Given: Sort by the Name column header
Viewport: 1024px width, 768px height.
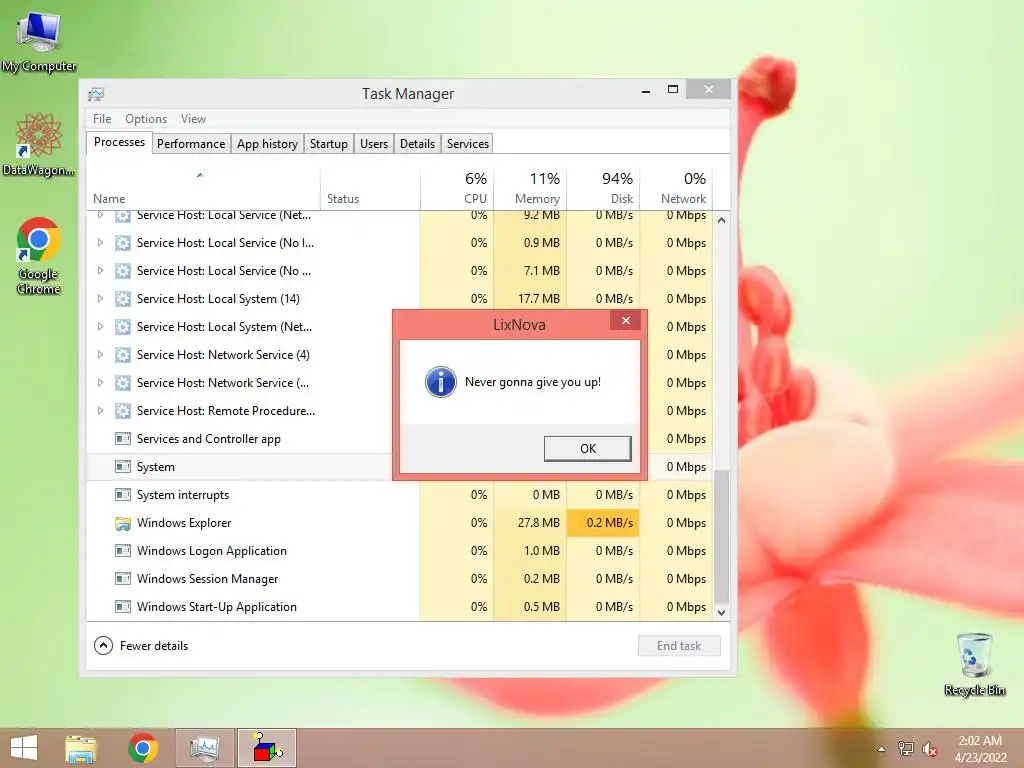Looking at the screenshot, I should pyautogui.click(x=203, y=189).
